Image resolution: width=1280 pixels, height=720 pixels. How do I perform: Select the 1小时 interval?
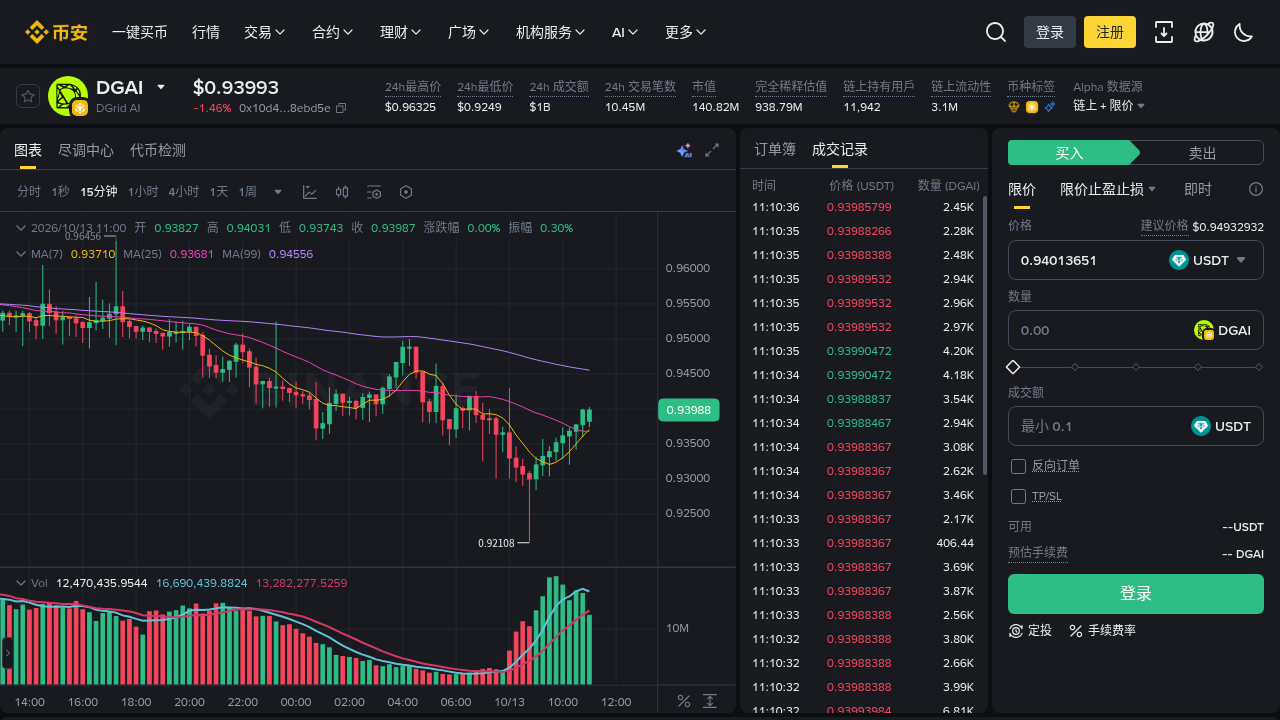coord(143,192)
